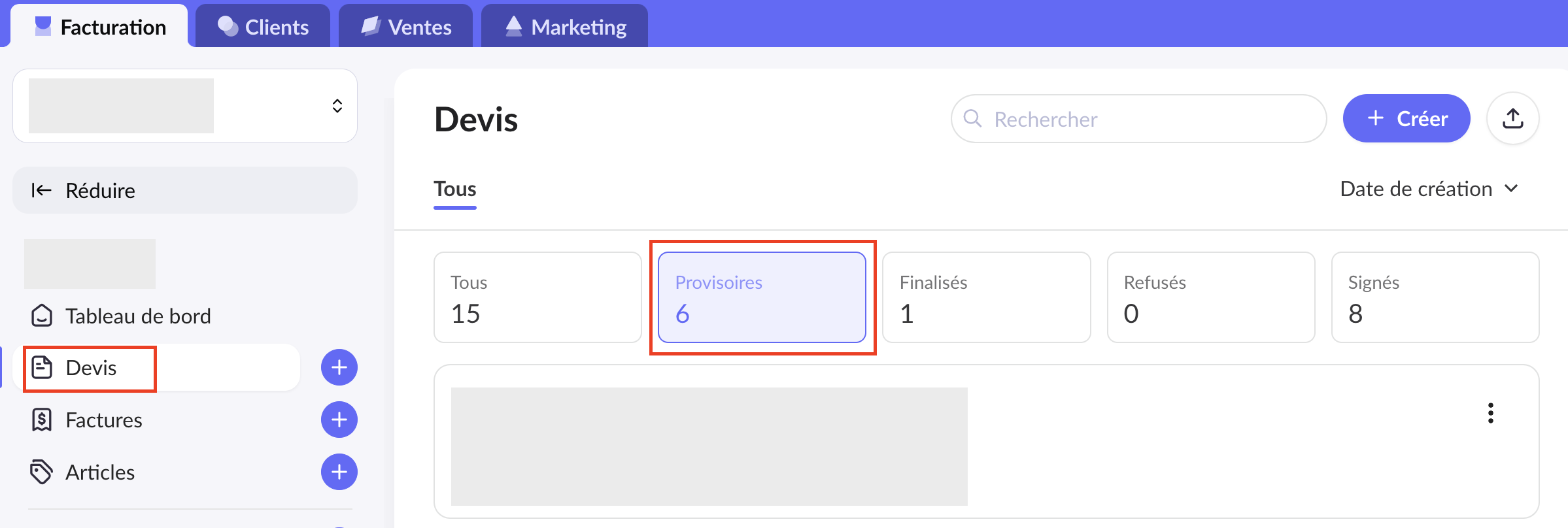Go to the Marketing tab
The image size is (1568, 528).
(565, 27)
